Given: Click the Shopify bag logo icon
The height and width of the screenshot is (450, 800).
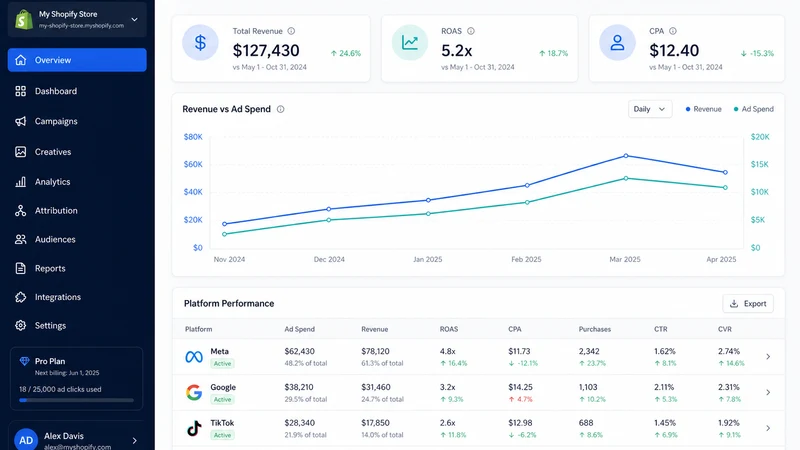Looking at the screenshot, I should 23,19.
